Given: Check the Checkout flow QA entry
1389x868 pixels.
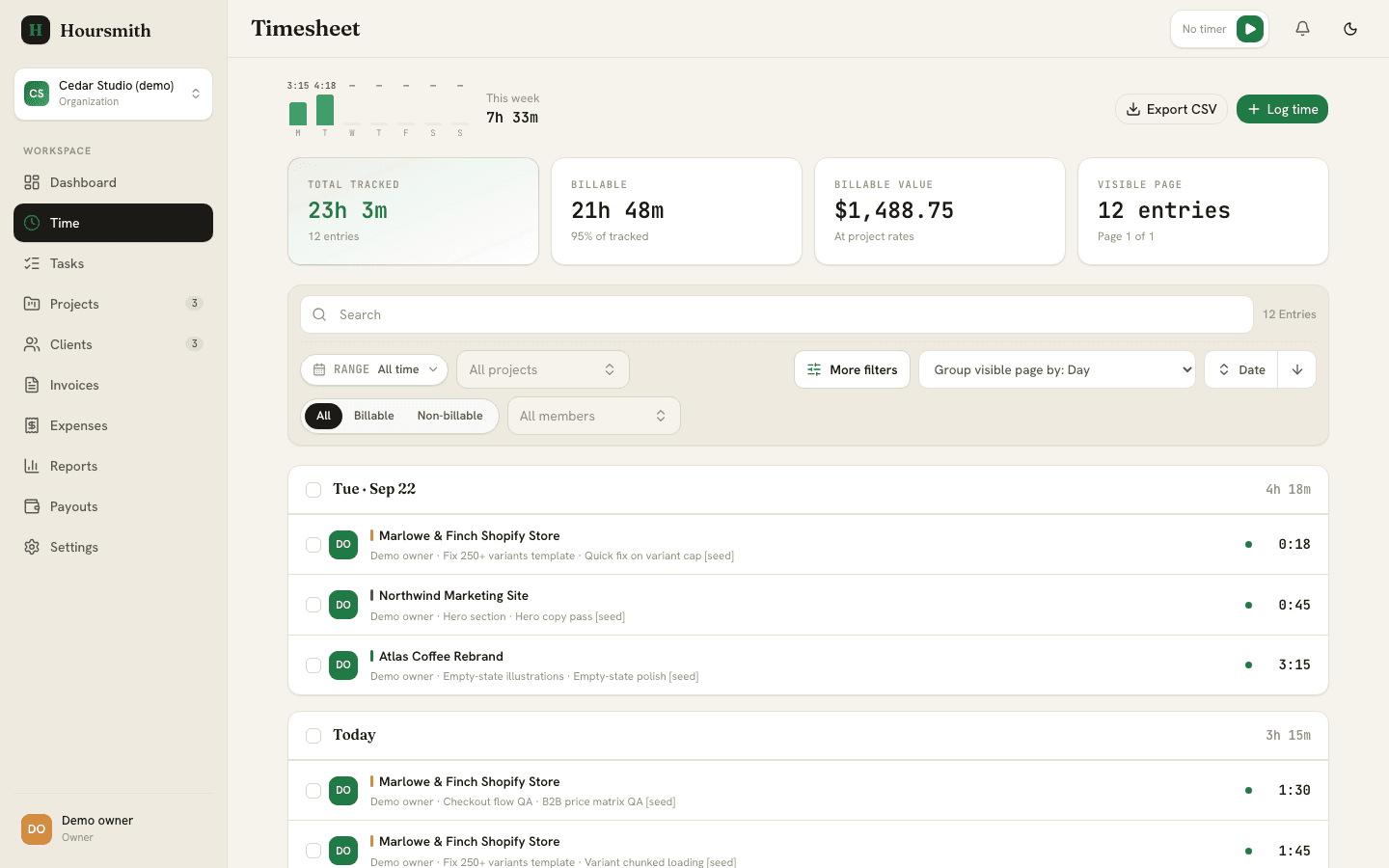Looking at the screenshot, I should [313, 791].
